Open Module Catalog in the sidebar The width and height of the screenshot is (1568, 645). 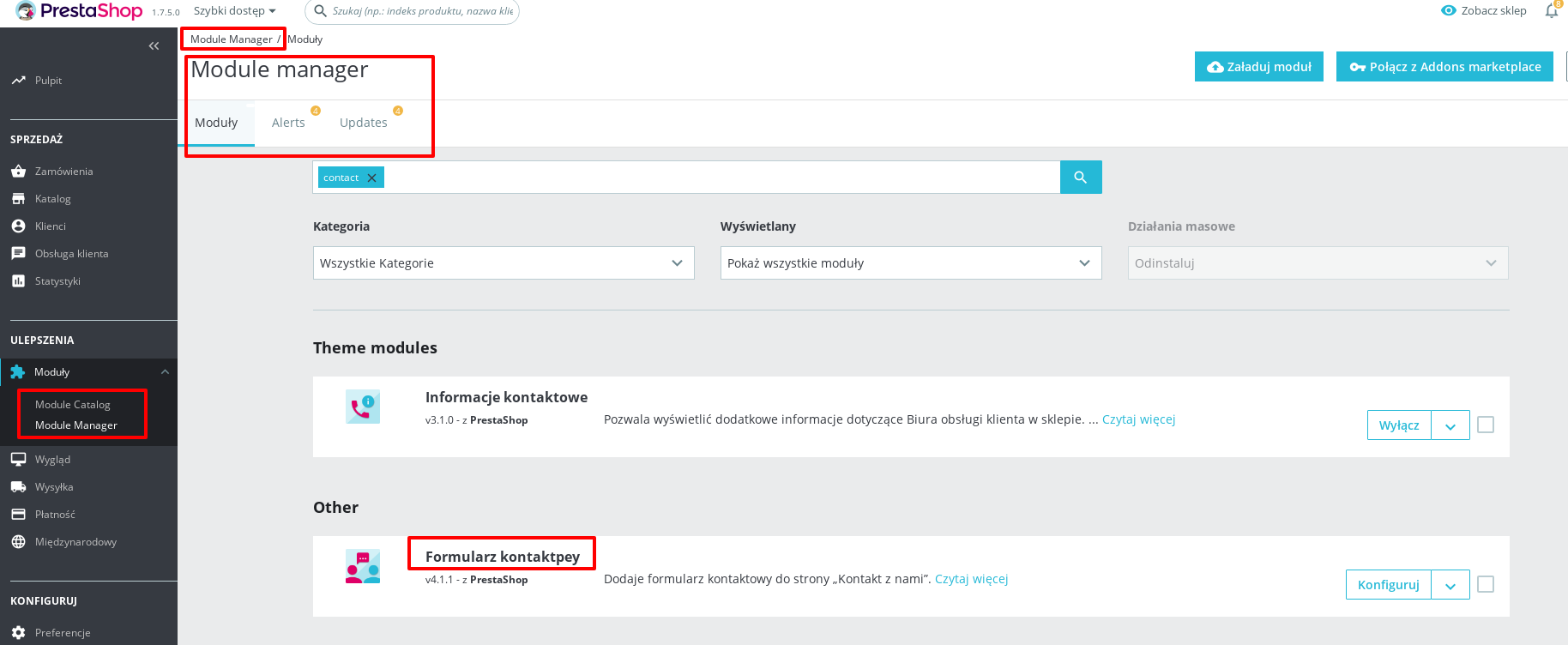pos(73,405)
